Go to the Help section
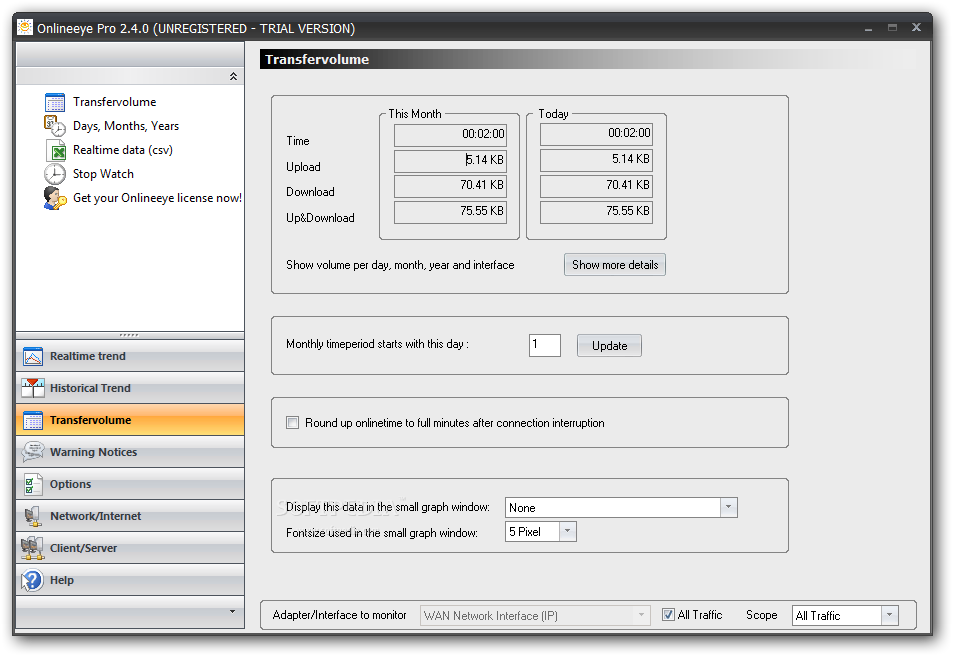Image resolution: width=953 pixels, height=656 pixels. [130, 580]
